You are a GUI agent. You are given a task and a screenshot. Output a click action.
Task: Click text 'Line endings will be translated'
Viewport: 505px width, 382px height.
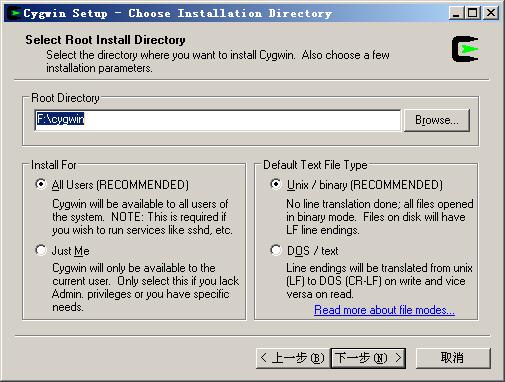pos(357,268)
